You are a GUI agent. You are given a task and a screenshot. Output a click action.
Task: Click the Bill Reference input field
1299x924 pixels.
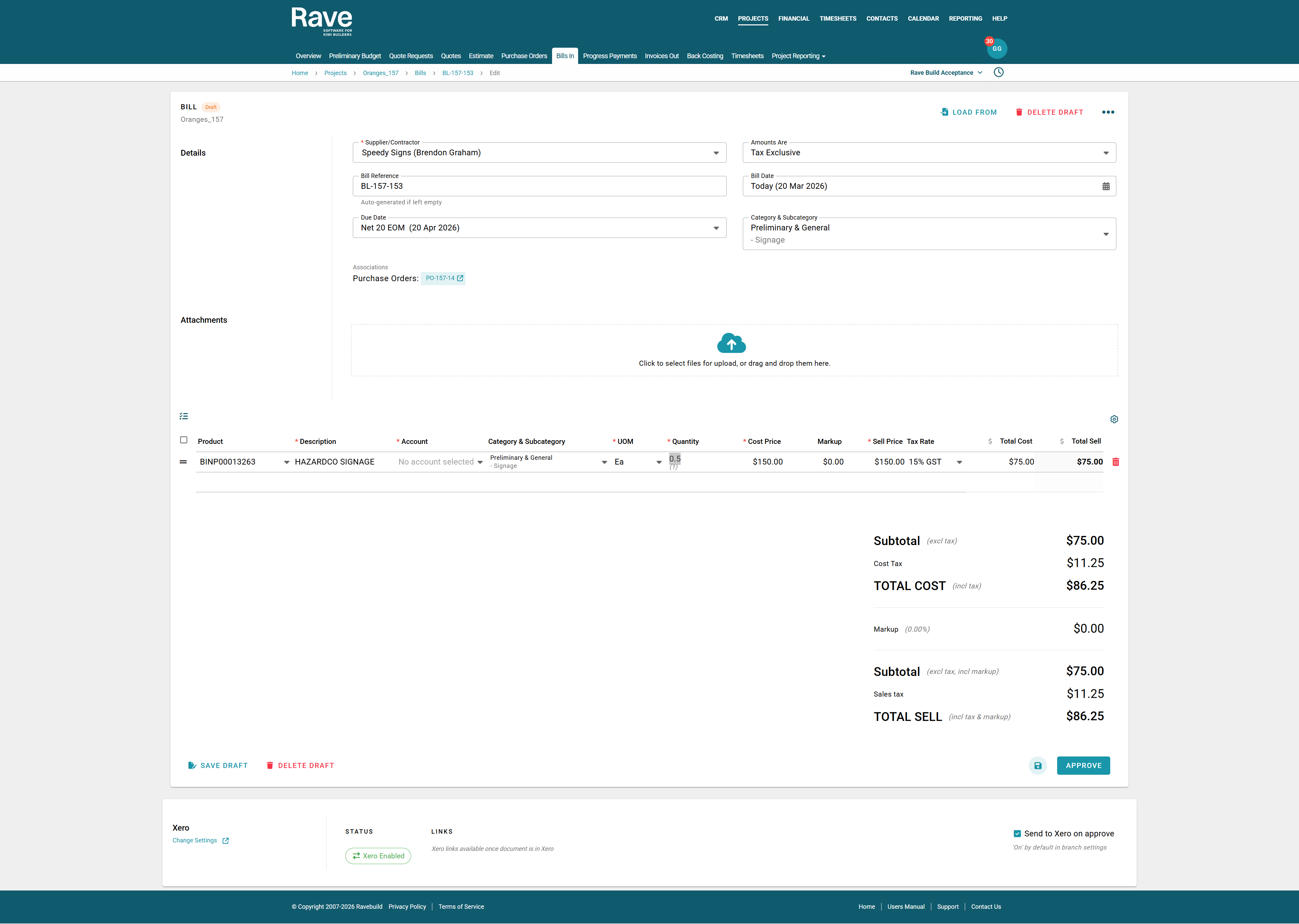[x=539, y=186]
